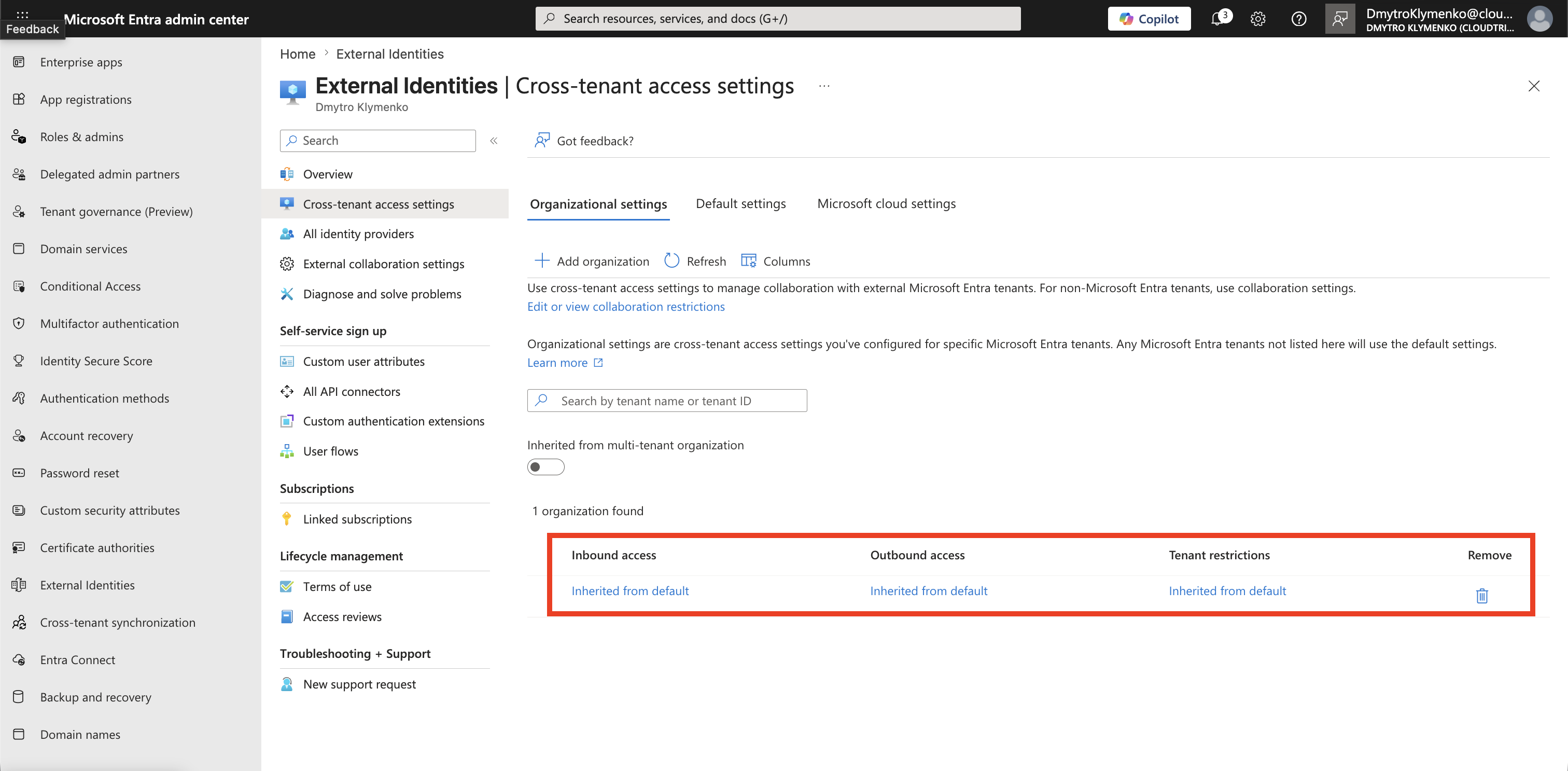Open Multifactor authentication

click(x=109, y=323)
